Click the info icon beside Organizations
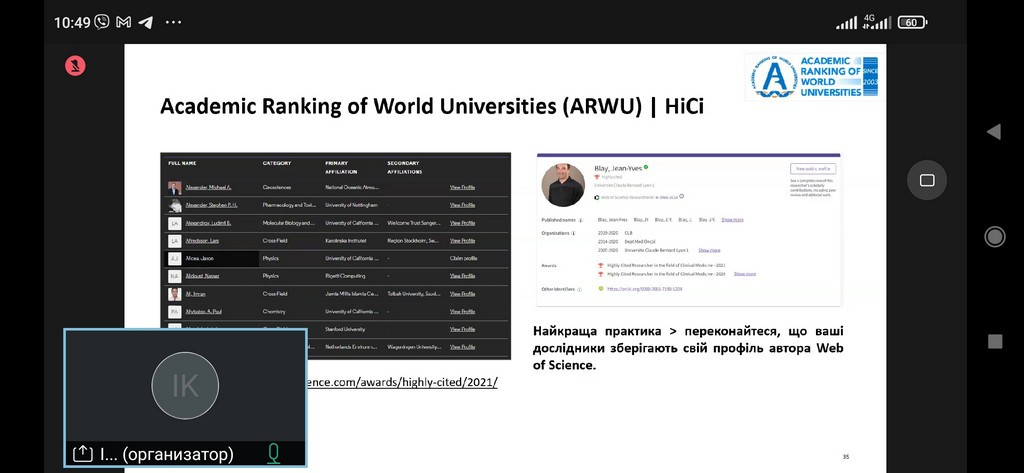The width and height of the screenshot is (1024, 473). click(573, 233)
